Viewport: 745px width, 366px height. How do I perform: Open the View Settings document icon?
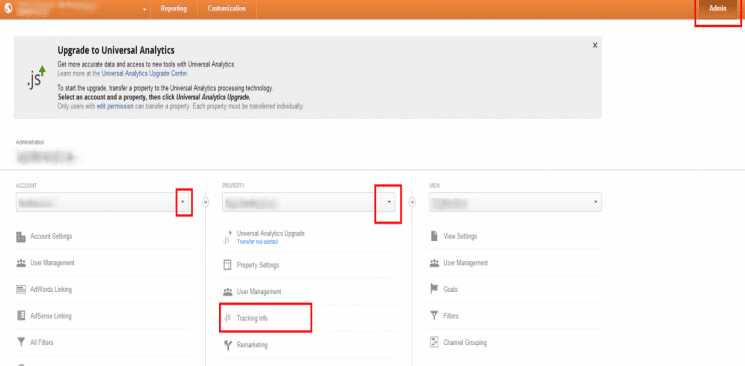click(434, 236)
